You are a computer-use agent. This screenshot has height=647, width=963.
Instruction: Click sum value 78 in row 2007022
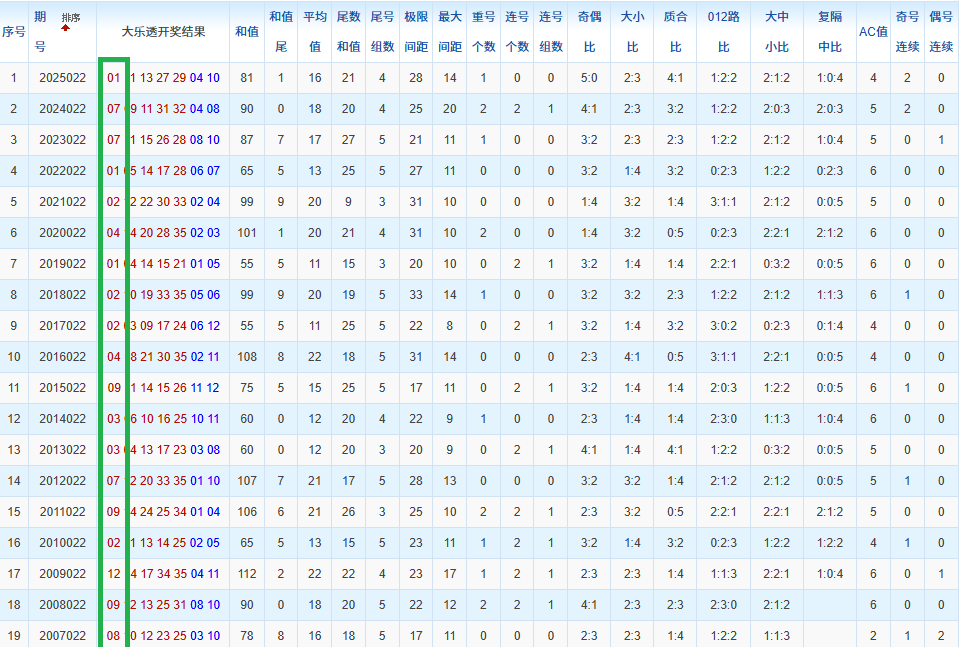click(247, 636)
